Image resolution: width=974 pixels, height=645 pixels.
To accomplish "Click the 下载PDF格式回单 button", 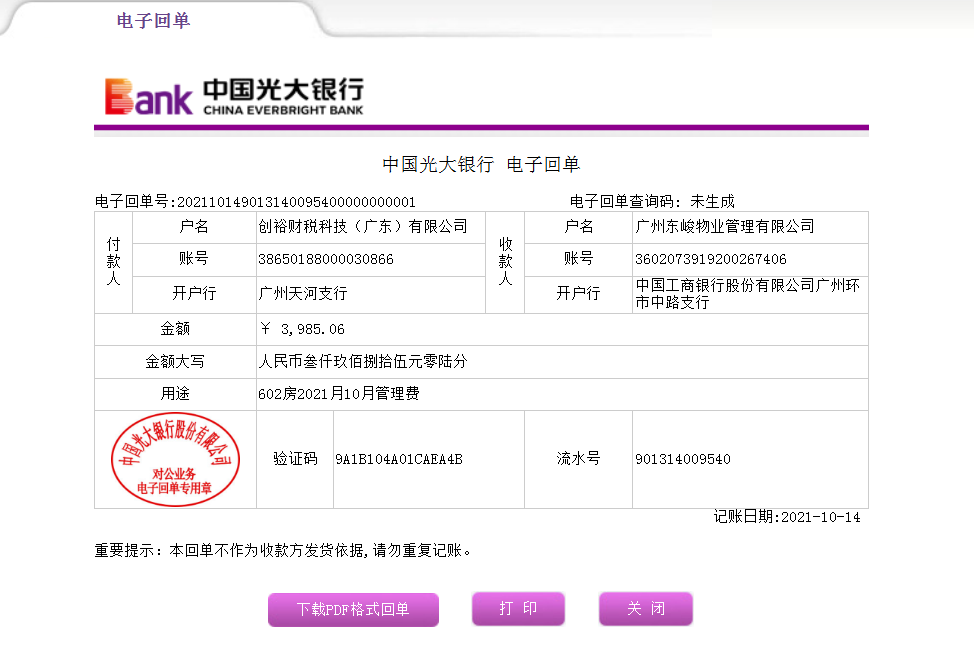I will tap(353, 609).
